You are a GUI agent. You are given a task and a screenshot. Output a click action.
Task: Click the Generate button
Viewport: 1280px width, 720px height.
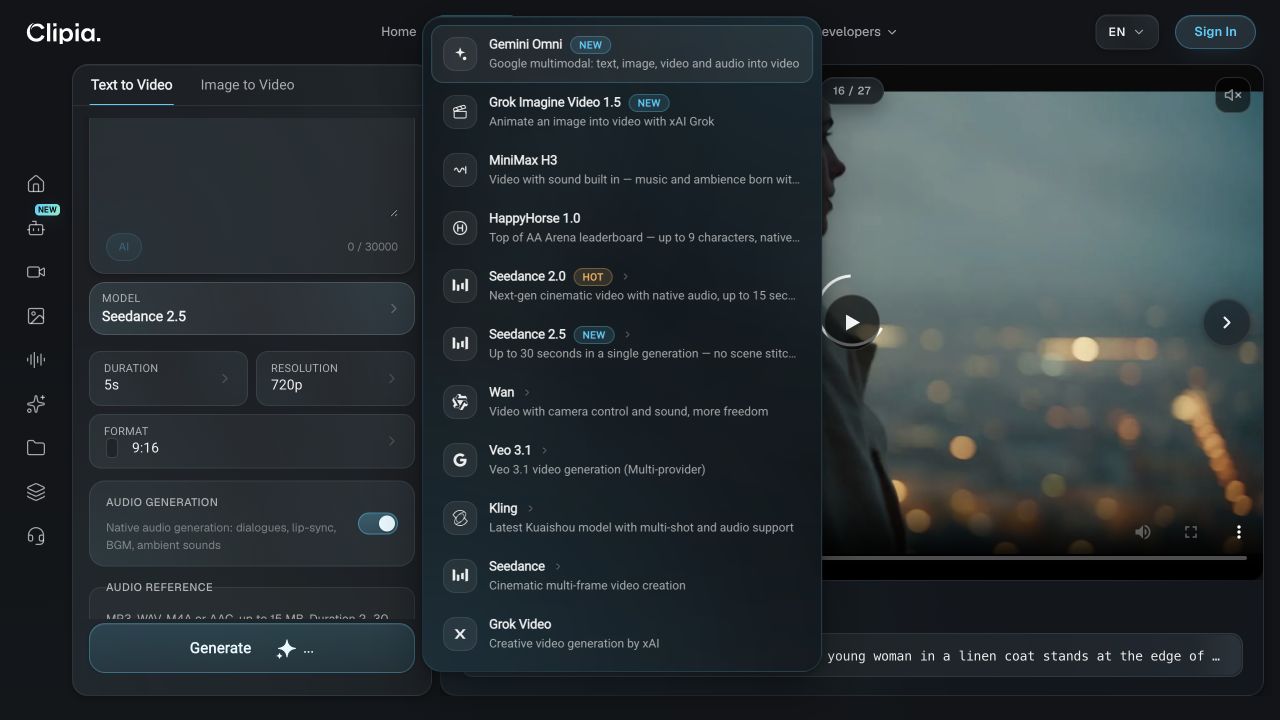tap(252, 648)
